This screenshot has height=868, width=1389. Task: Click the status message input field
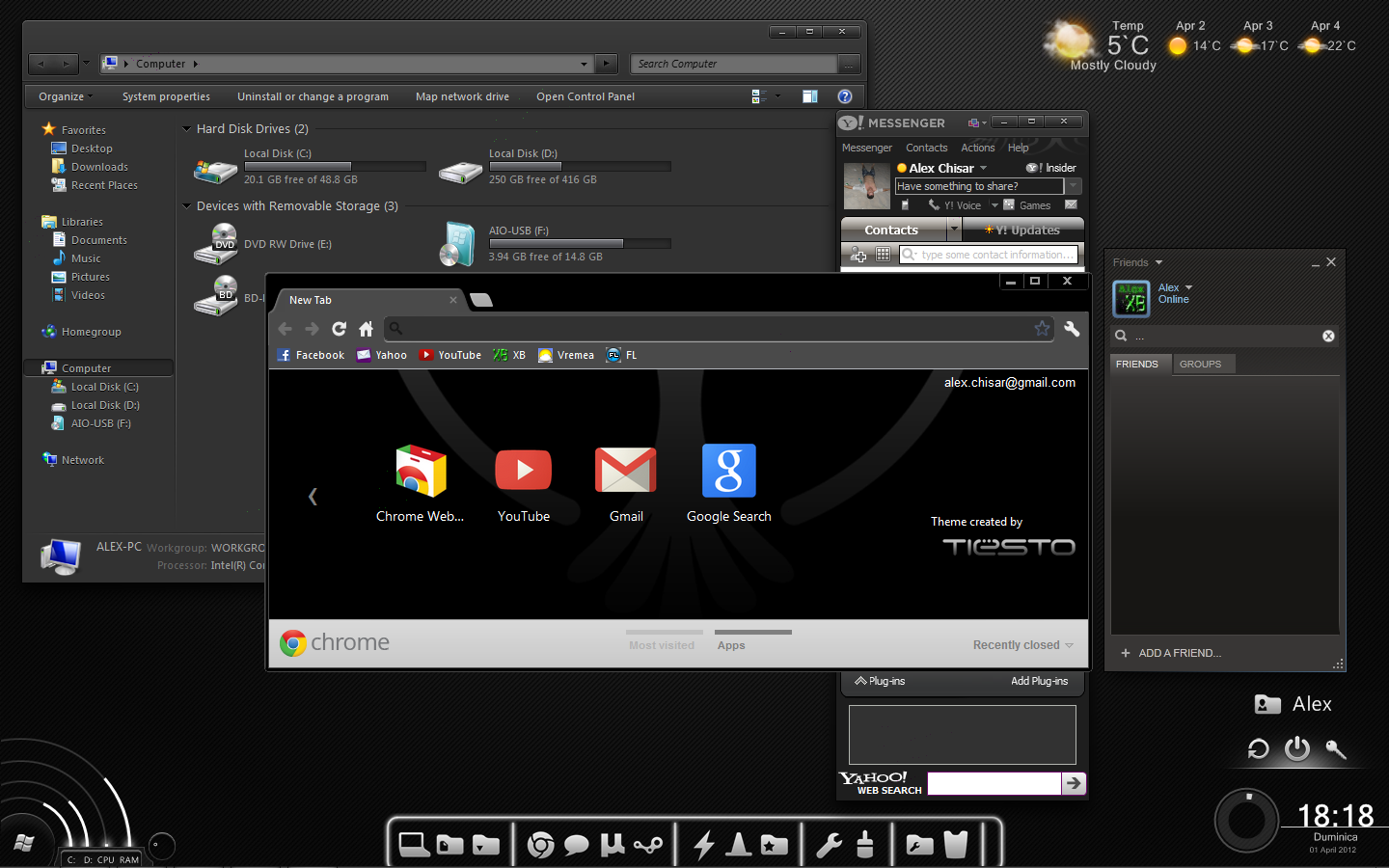tap(979, 186)
